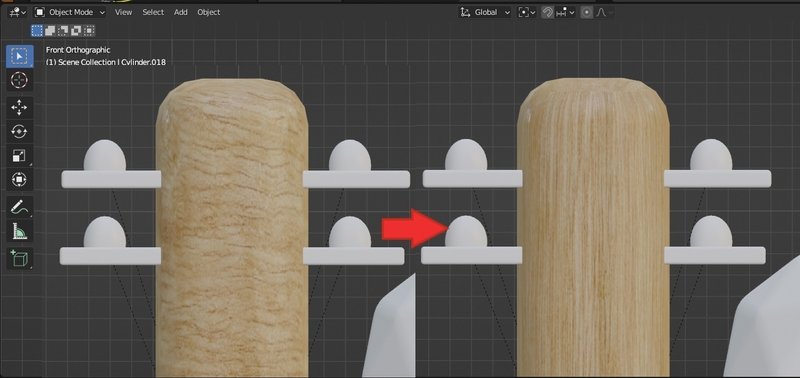Screen dimensions: 800x378
Task: Open the Select menu
Action: click(153, 12)
